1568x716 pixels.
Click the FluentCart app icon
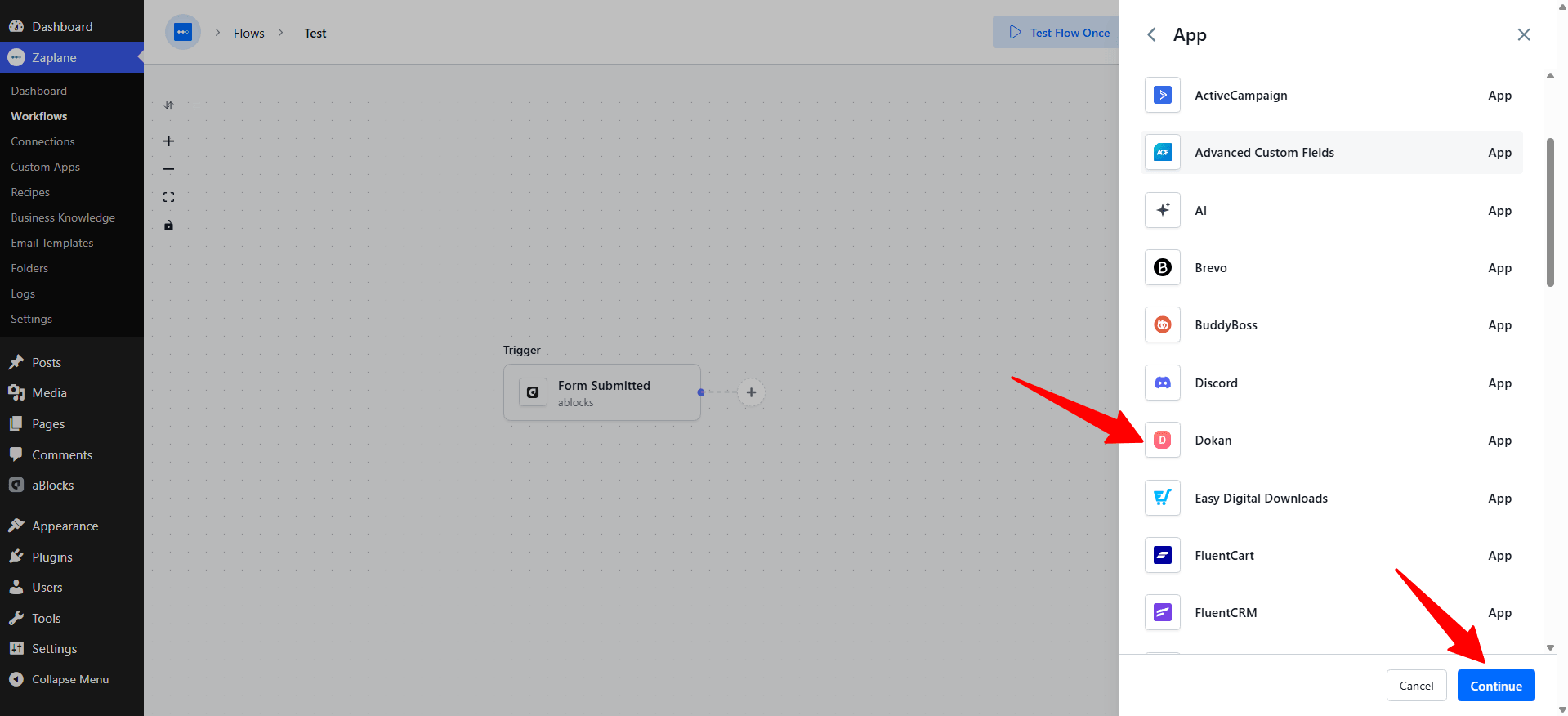pyautogui.click(x=1162, y=555)
